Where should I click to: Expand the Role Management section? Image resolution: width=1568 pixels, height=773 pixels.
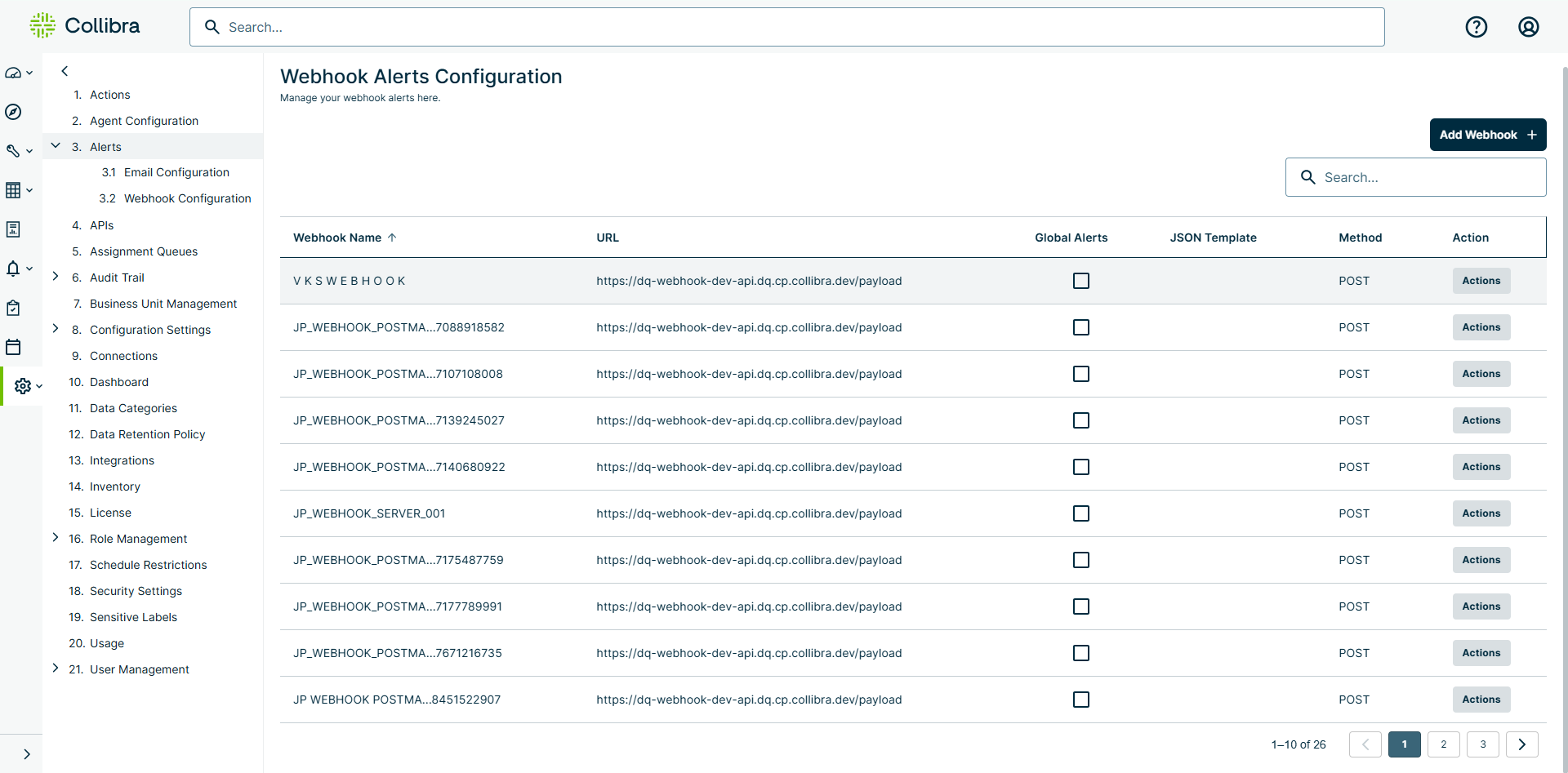tap(55, 538)
